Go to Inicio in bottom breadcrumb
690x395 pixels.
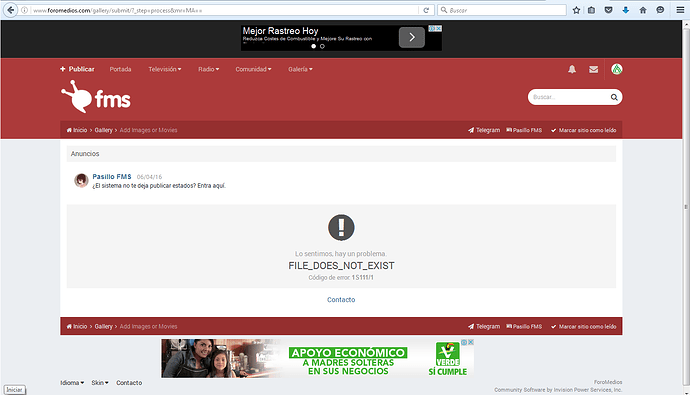click(x=77, y=326)
